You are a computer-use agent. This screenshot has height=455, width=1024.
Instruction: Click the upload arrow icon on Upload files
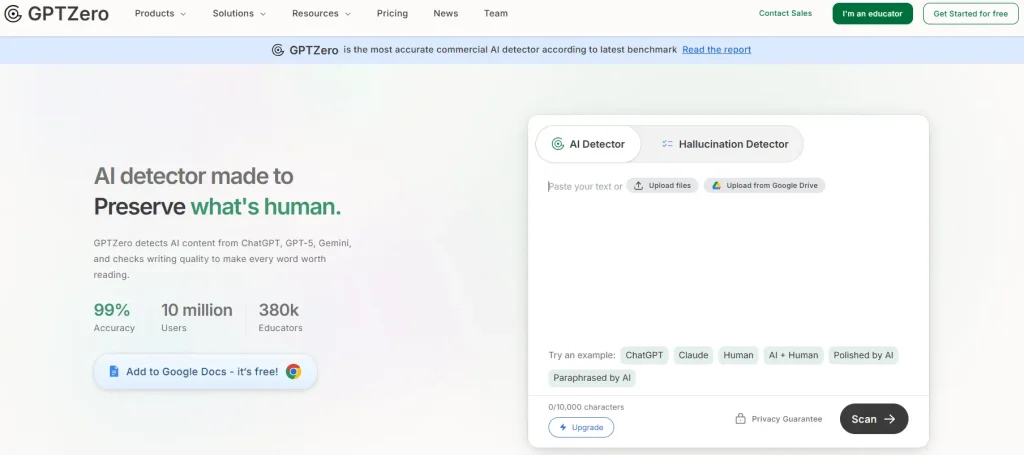639,185
